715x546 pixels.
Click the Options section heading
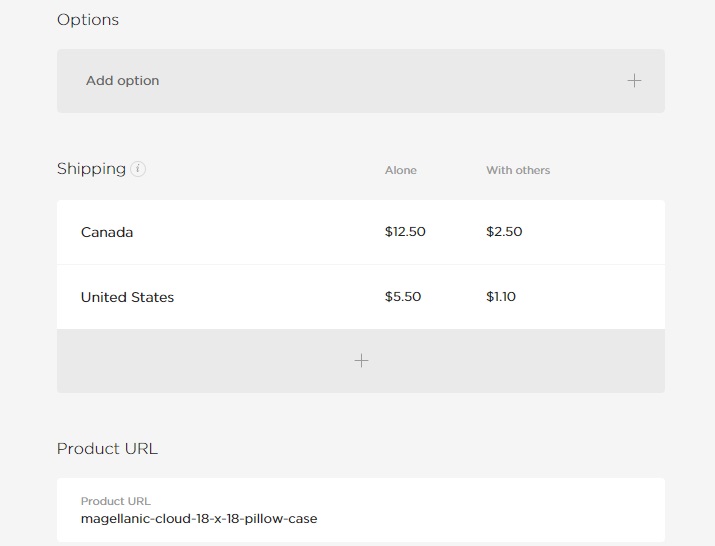(x=88, y=20)
